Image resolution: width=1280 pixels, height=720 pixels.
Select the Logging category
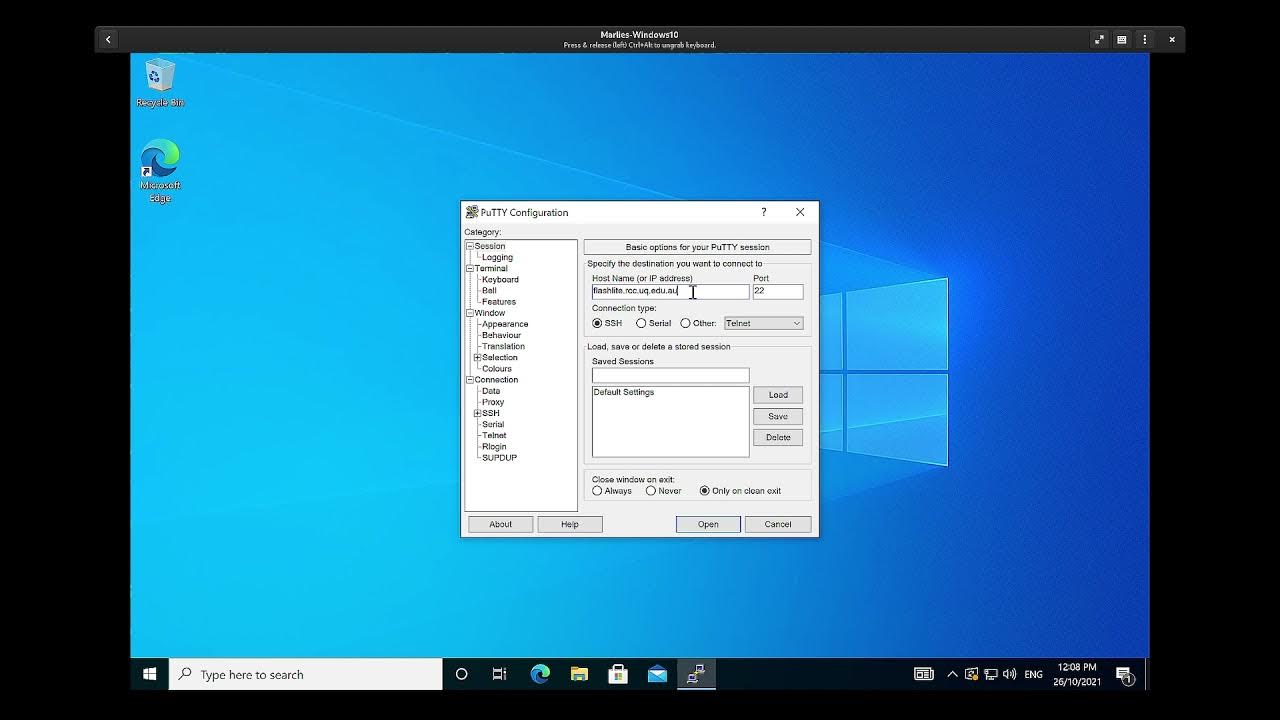(497, 257)
